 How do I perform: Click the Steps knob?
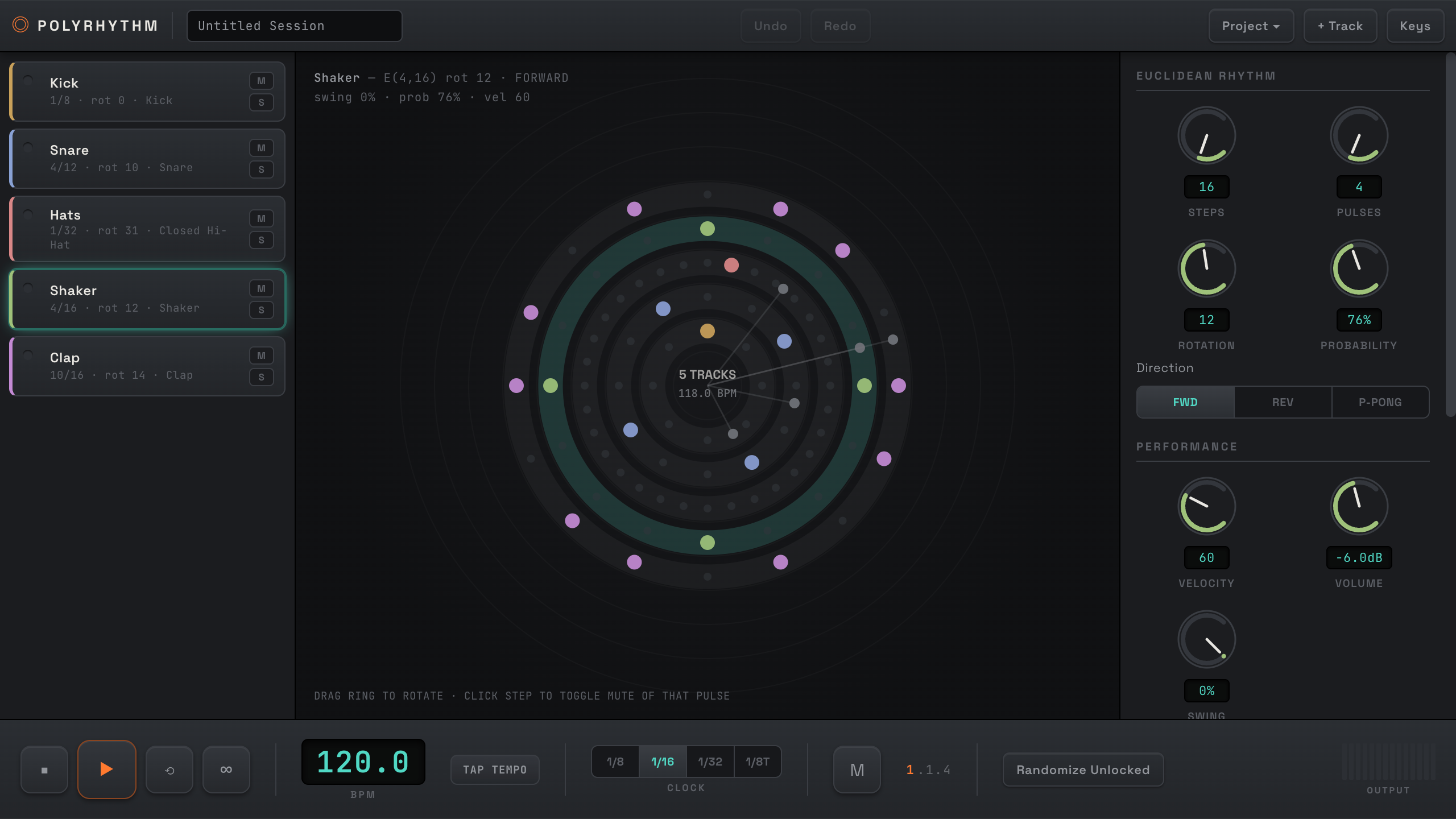point(1206,135)
